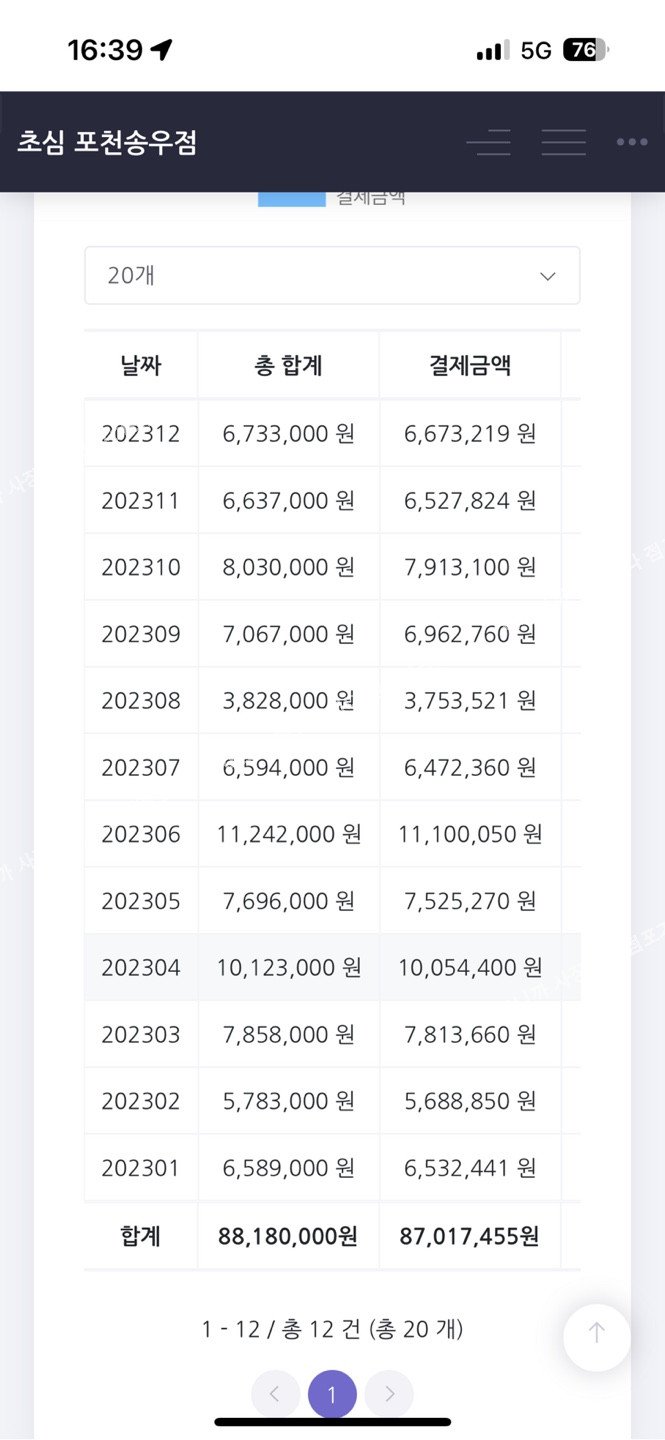Click the 결제금액 column header

470,365
